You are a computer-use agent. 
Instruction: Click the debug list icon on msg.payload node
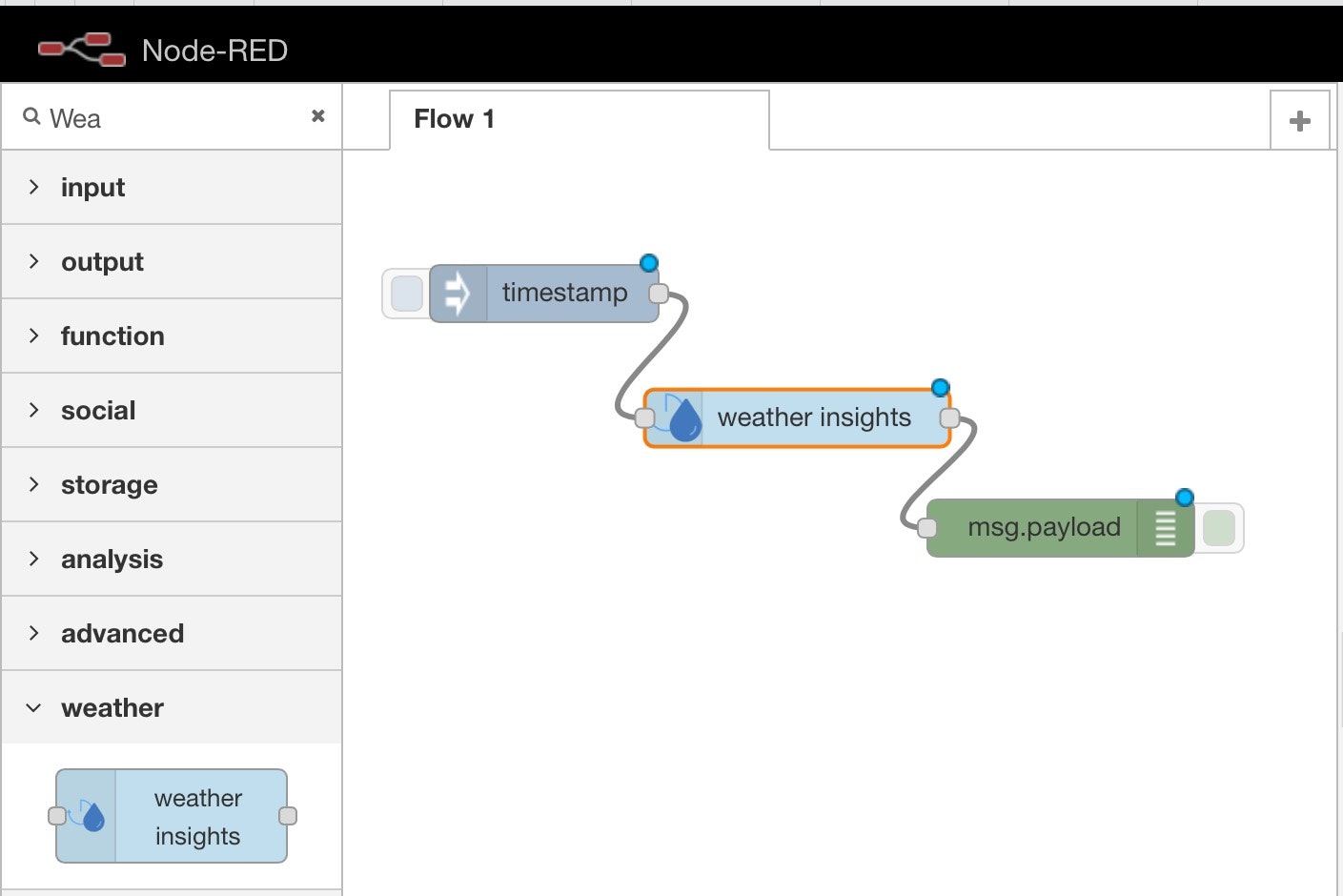point(1165,528)
